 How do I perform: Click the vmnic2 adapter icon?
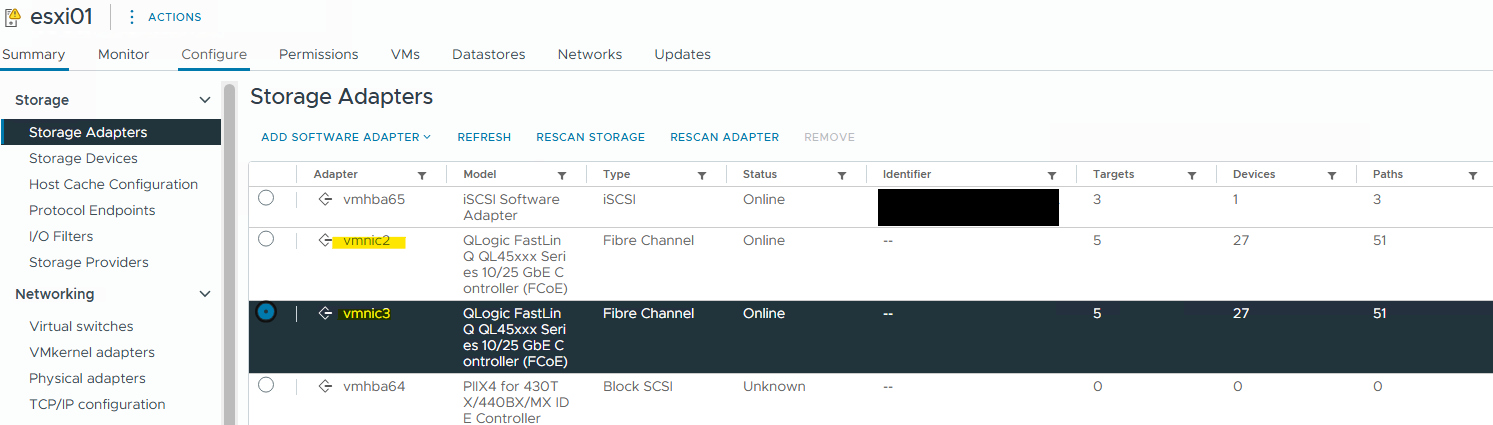click(x=325, y=240)
